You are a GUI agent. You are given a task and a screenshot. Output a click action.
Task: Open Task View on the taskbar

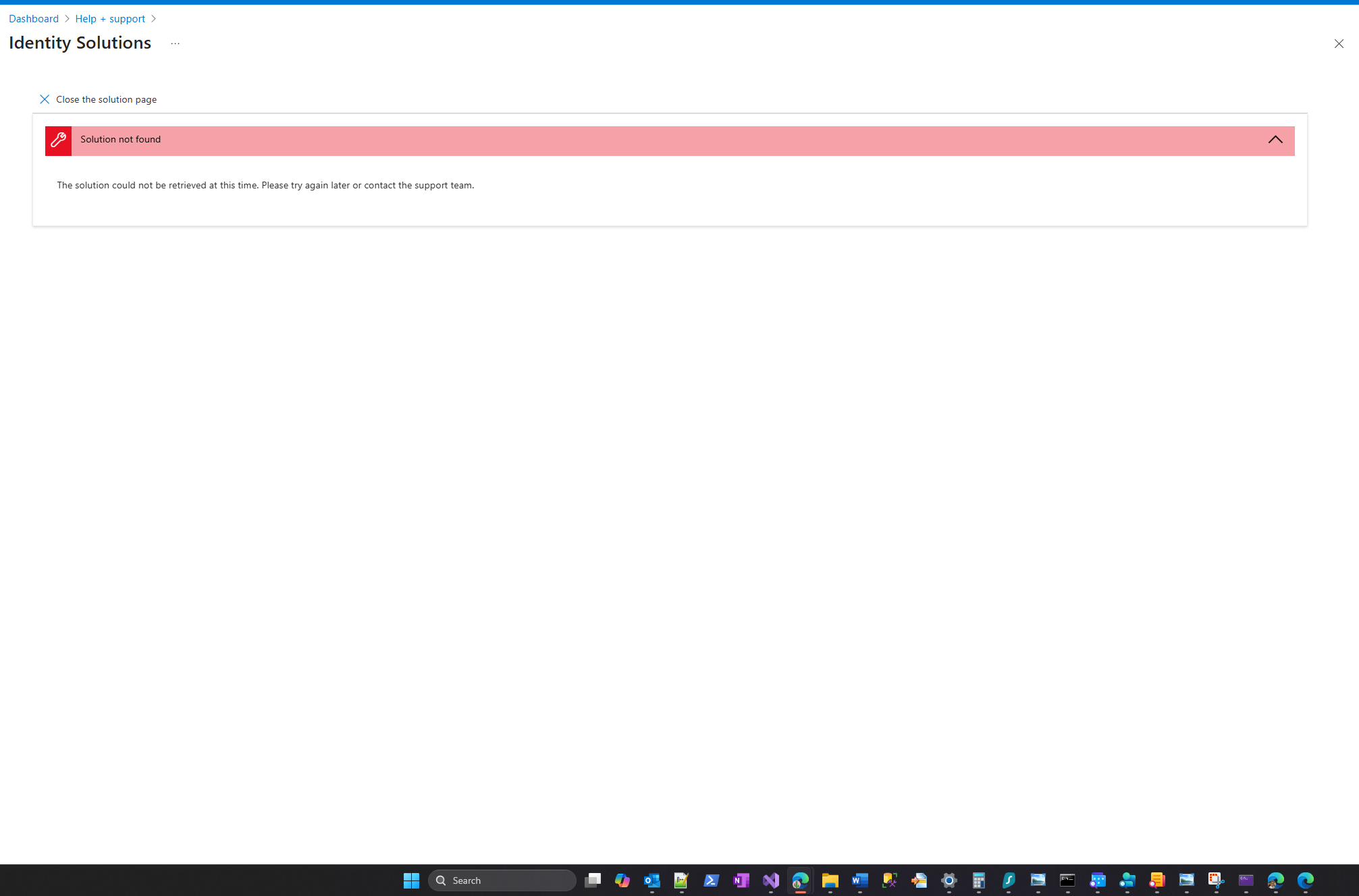(x=593, y=880)
